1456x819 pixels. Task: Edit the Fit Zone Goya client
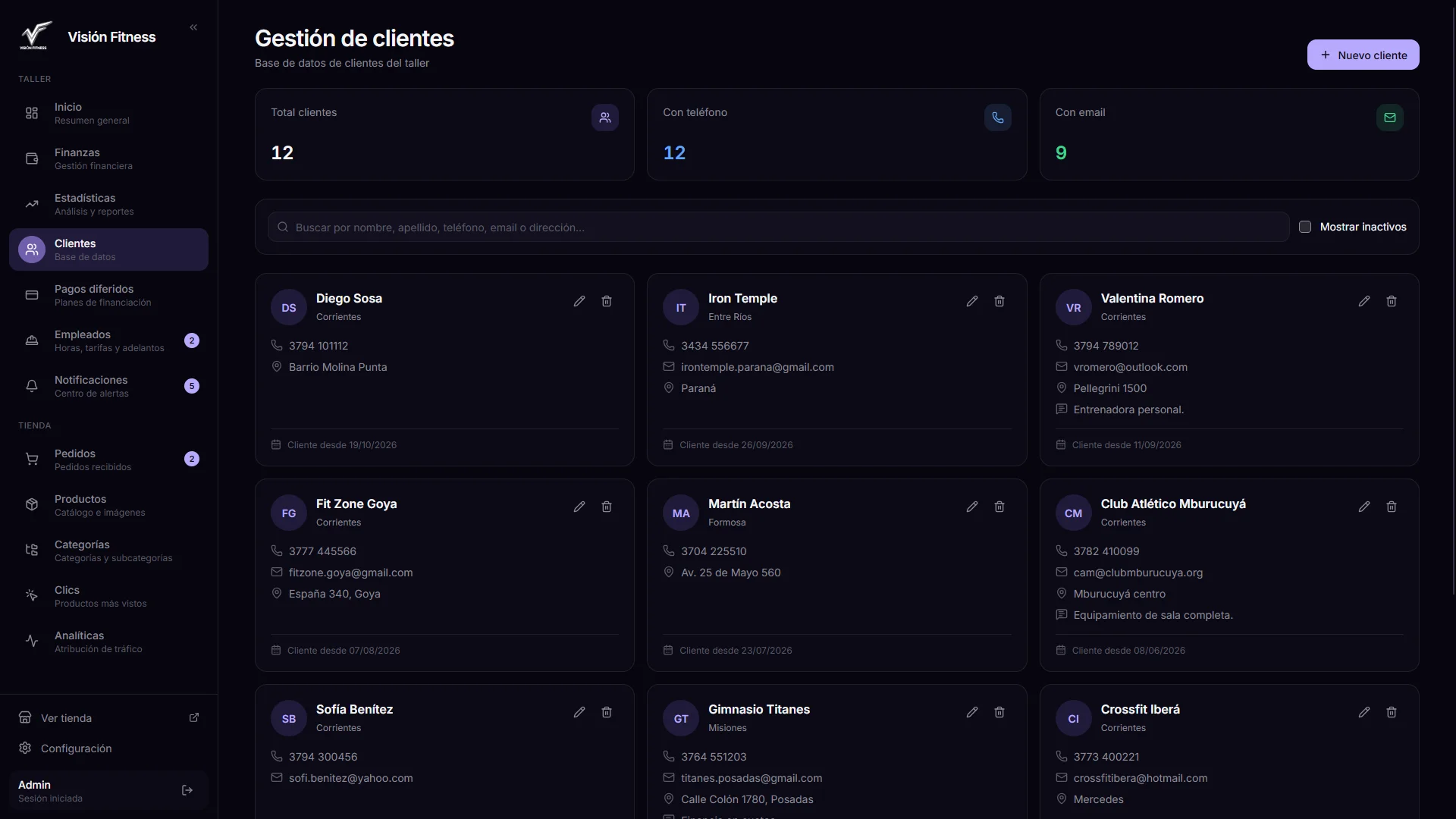tap(579, 507)
